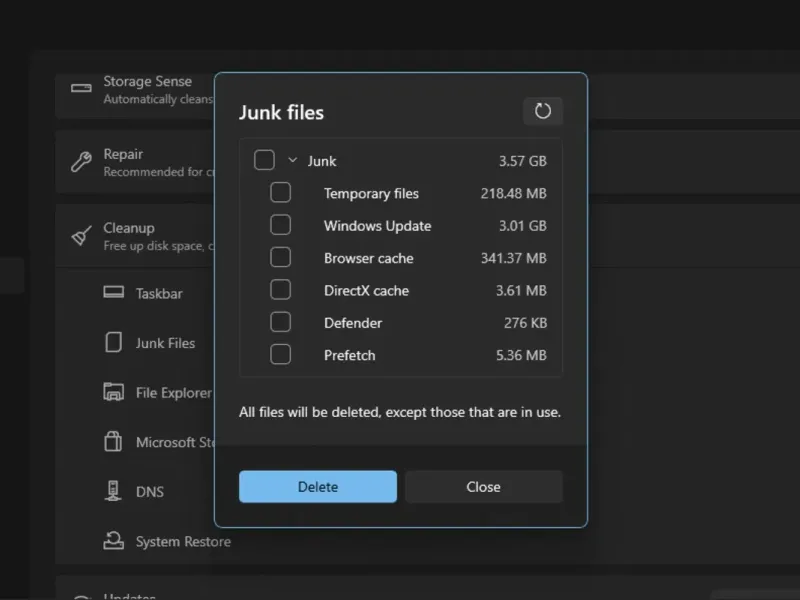Image resolution: width=800 pixels, height=600 pixels.
Task: Click the Repair wrench icon
Action: coord(81,162)
